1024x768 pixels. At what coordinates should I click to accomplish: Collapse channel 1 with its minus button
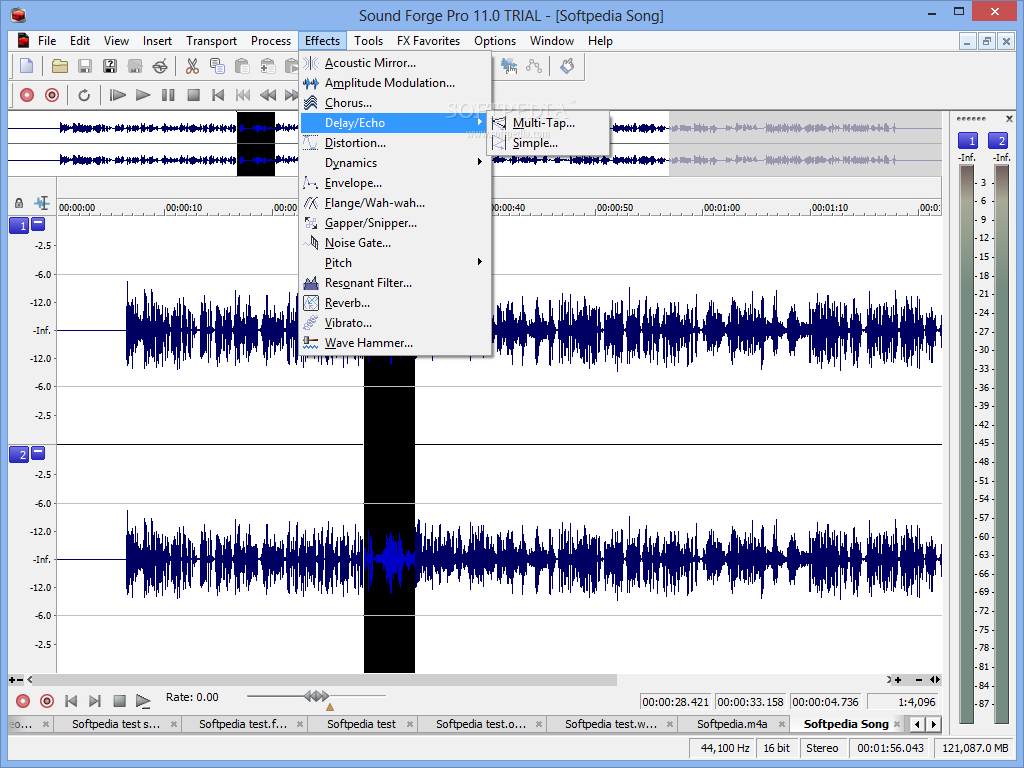[39, 223]
